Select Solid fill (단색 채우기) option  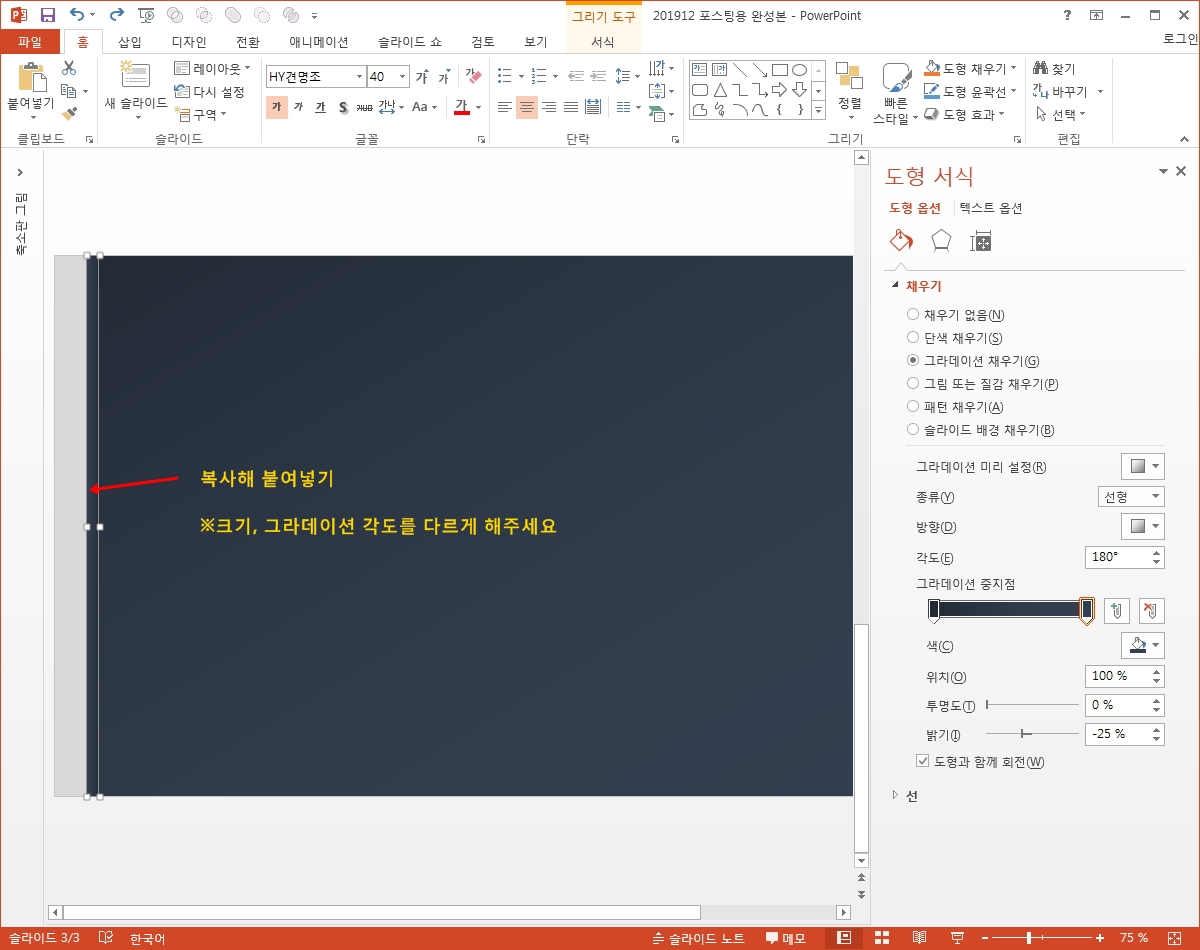pos(954,338)
